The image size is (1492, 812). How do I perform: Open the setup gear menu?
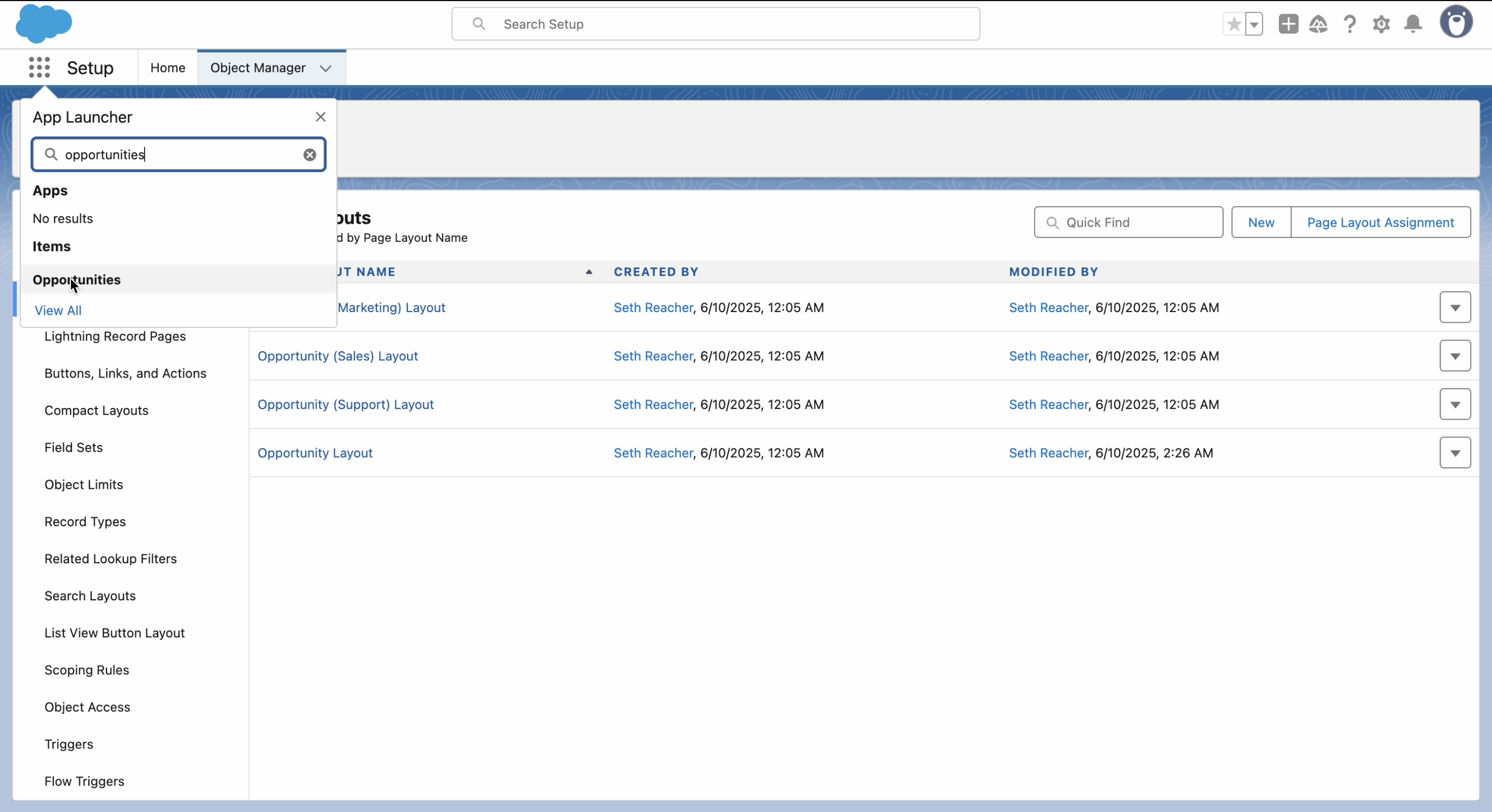click(x=1381, y=24)
